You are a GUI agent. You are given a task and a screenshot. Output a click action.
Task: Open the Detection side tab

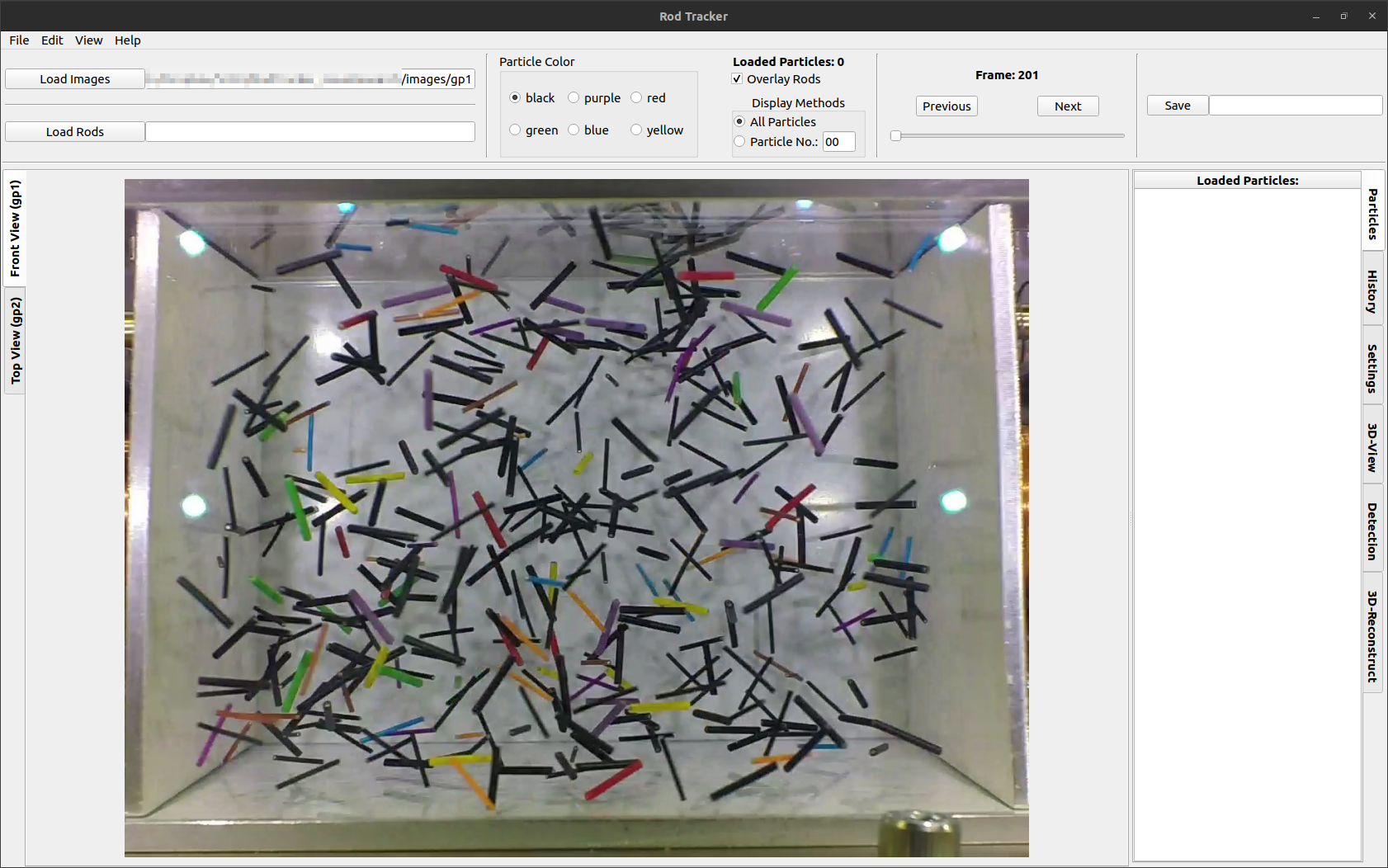[1372, 531]
